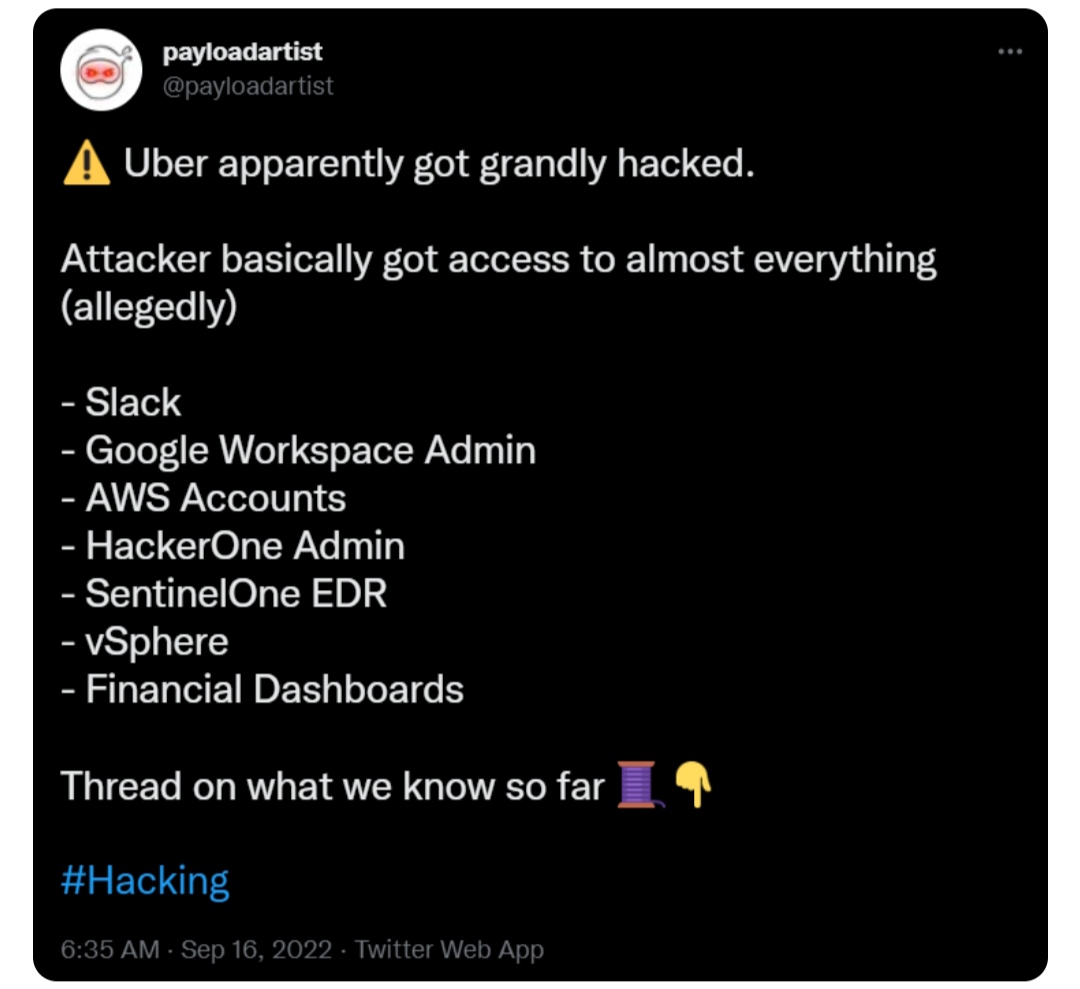Viewport: 1080px width, 989px height.
Task: Click the 'Google Workspace Admin' line
Action: pos(298,451)
